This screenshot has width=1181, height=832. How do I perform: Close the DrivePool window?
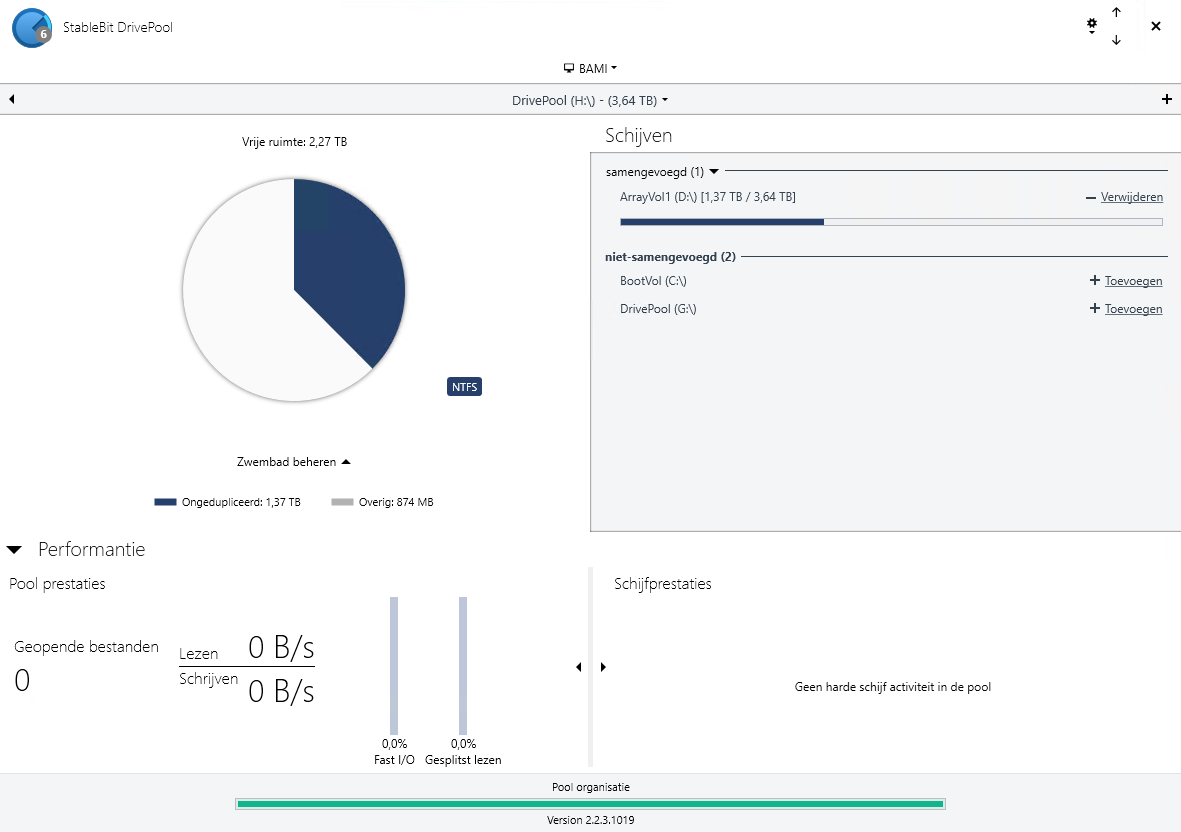(x=1156, y=26)
